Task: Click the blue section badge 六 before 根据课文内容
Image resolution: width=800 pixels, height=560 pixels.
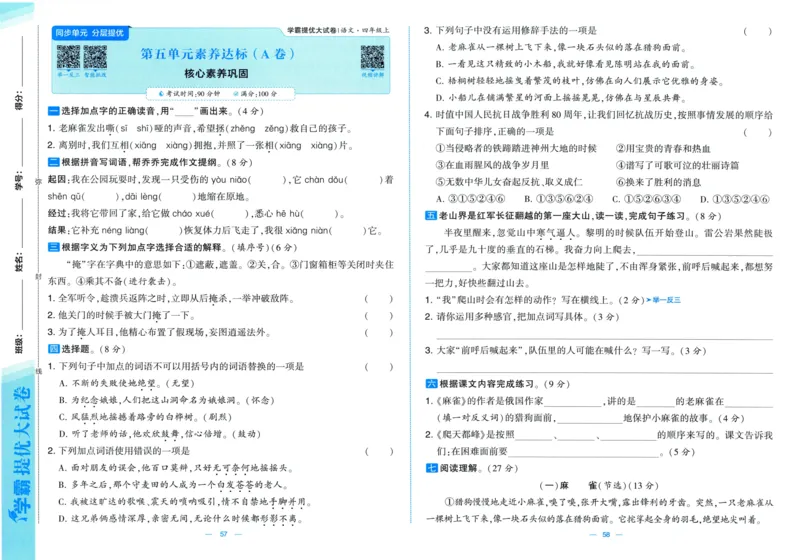Action: tap(431, 384)
